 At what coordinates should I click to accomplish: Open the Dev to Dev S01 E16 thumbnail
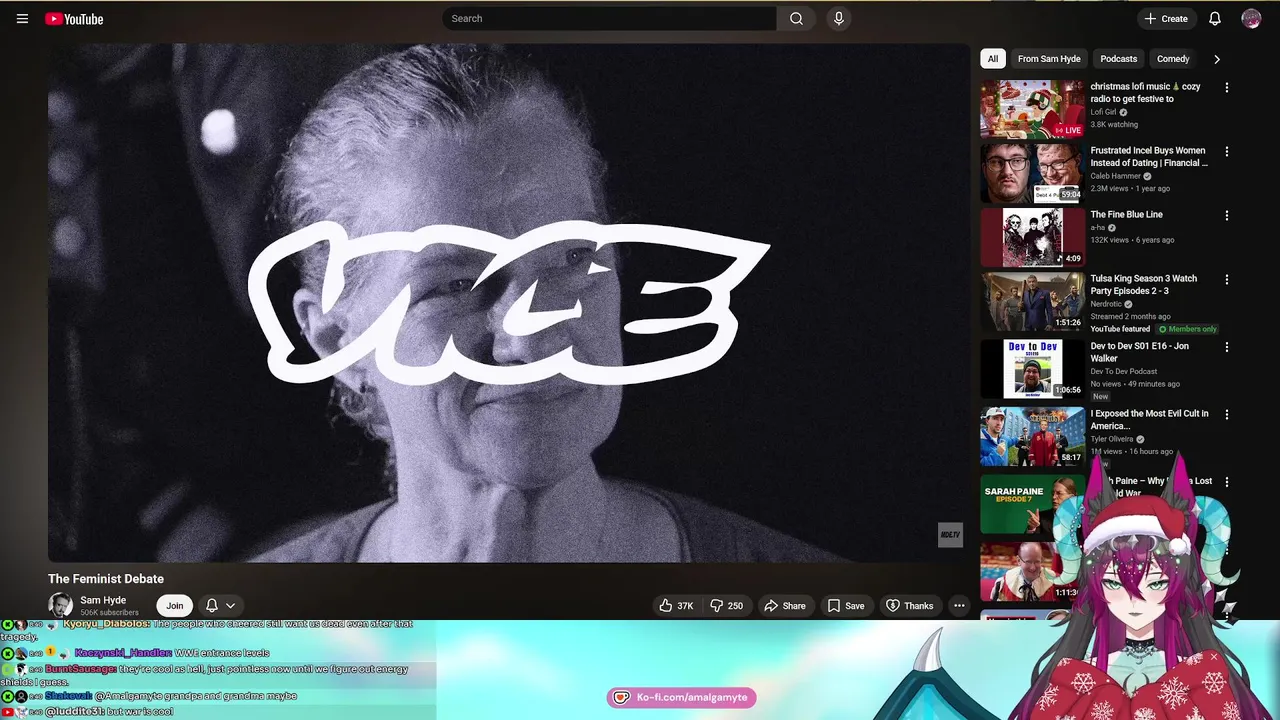[x=1032, y=369]
